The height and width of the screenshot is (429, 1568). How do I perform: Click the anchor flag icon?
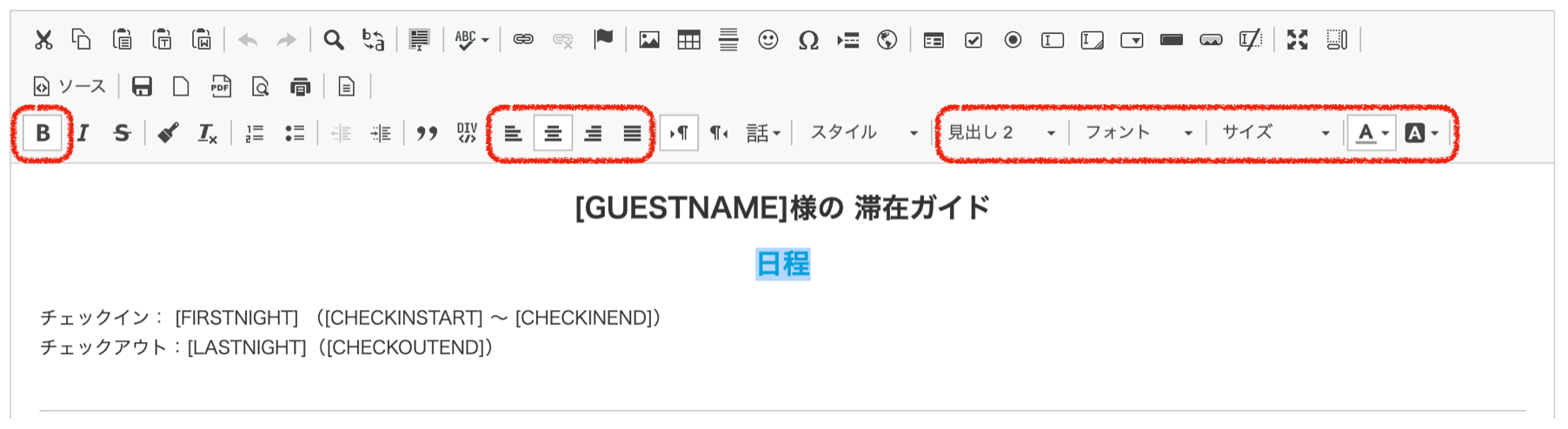click(602, 40)
